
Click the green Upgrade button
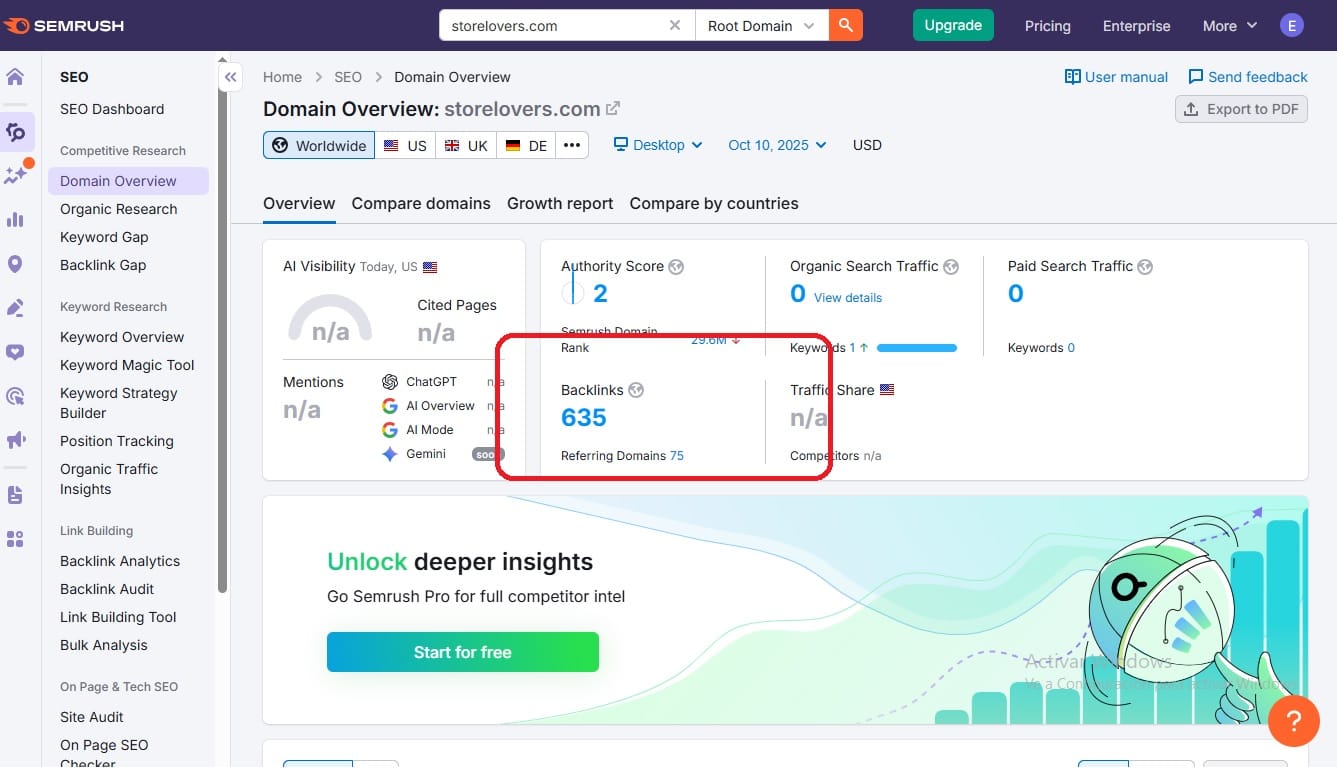click(x=952, y=26)
